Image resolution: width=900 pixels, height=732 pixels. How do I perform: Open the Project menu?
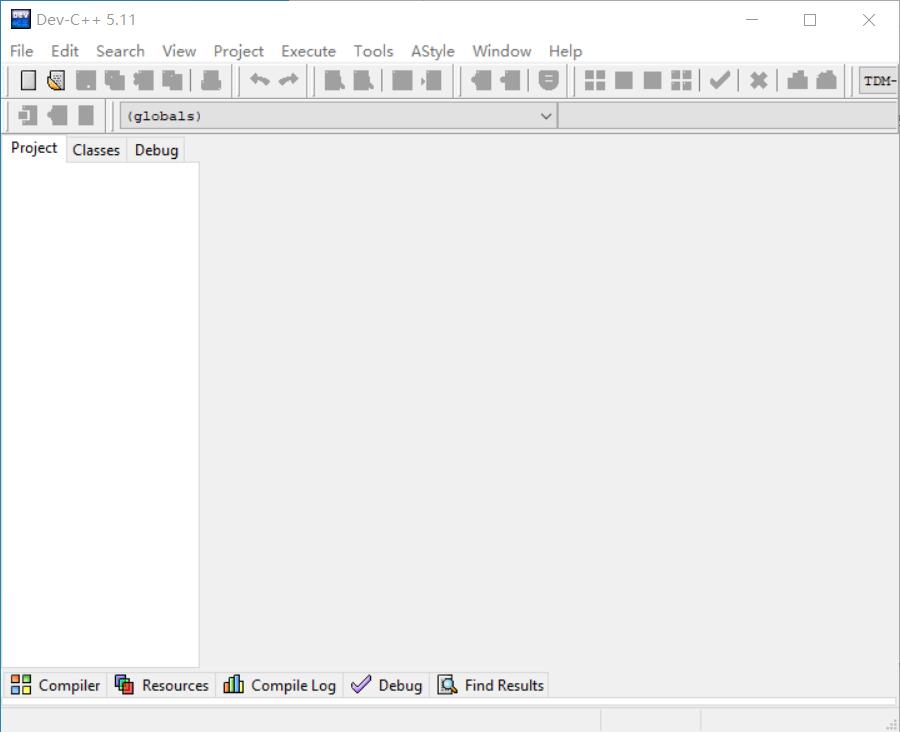(239, 51)
